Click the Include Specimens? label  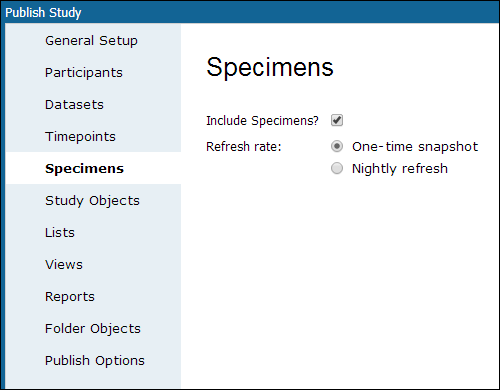[262, 121]
